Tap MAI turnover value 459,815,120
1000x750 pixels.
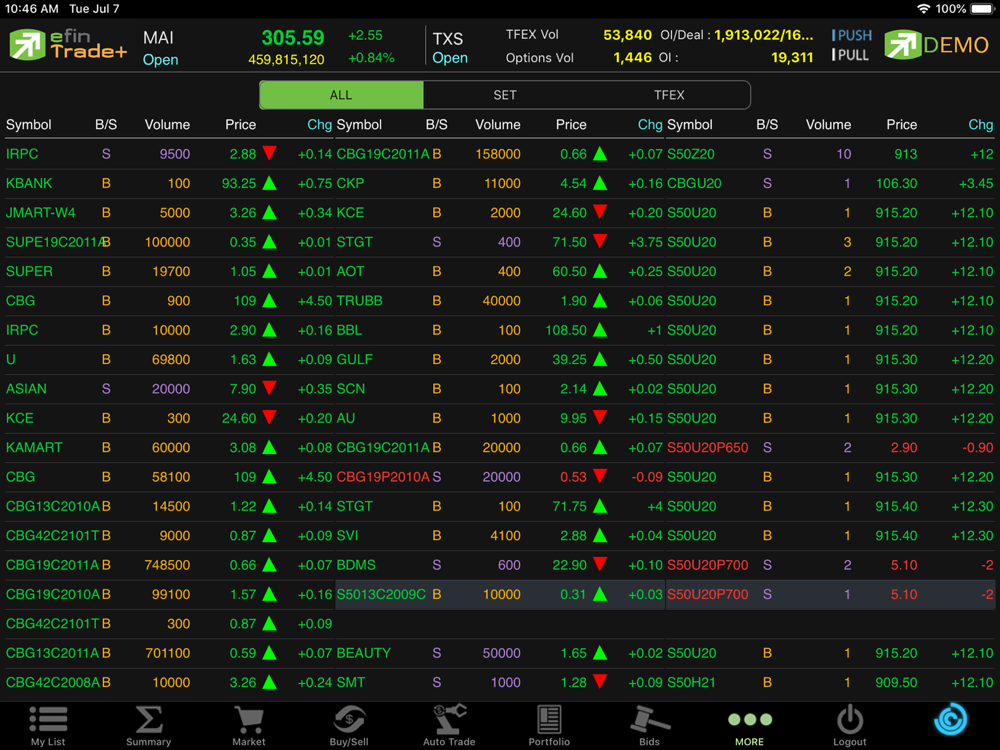tap(286, 59)
